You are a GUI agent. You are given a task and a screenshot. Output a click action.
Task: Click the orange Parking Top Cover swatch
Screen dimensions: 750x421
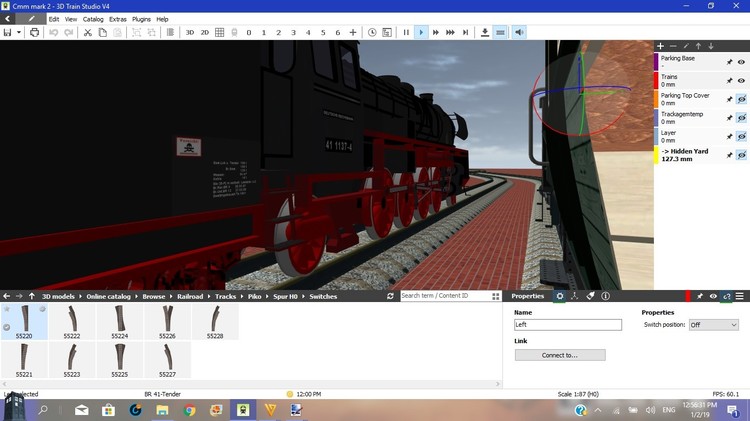[656, 99]
